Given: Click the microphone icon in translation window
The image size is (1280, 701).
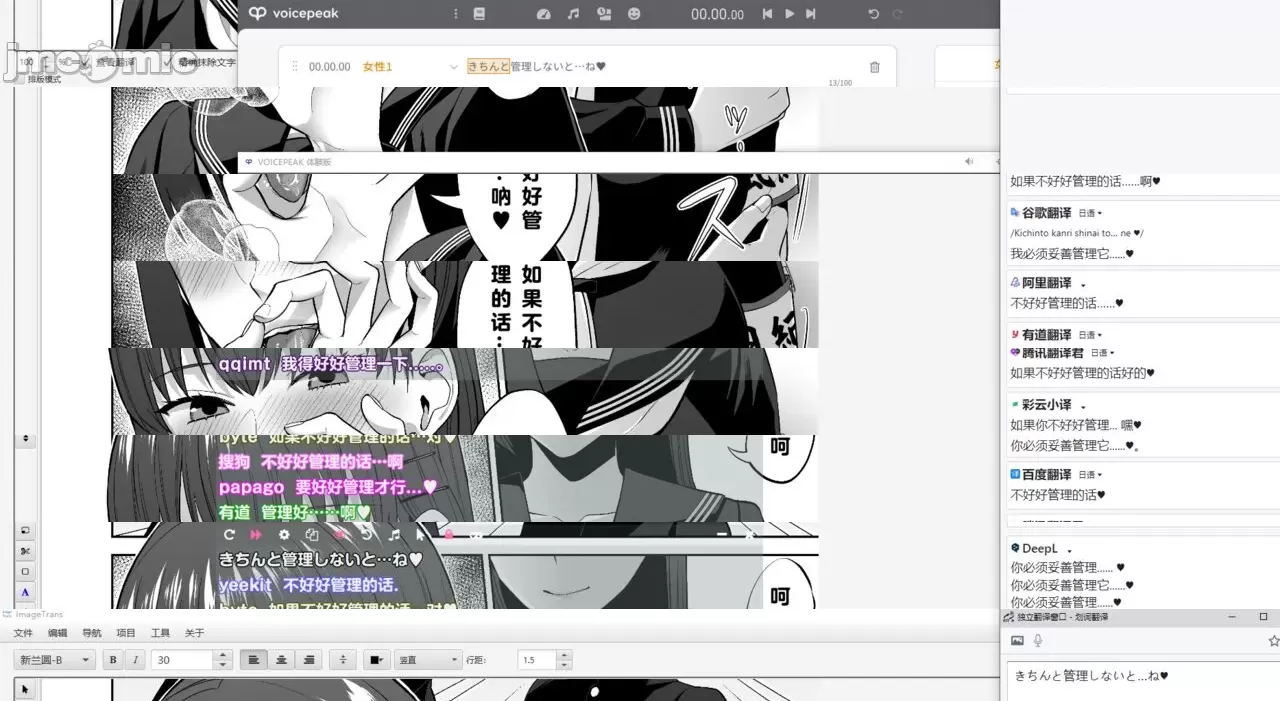Looking at the screenshot, I should click(x=1038, y=641).
